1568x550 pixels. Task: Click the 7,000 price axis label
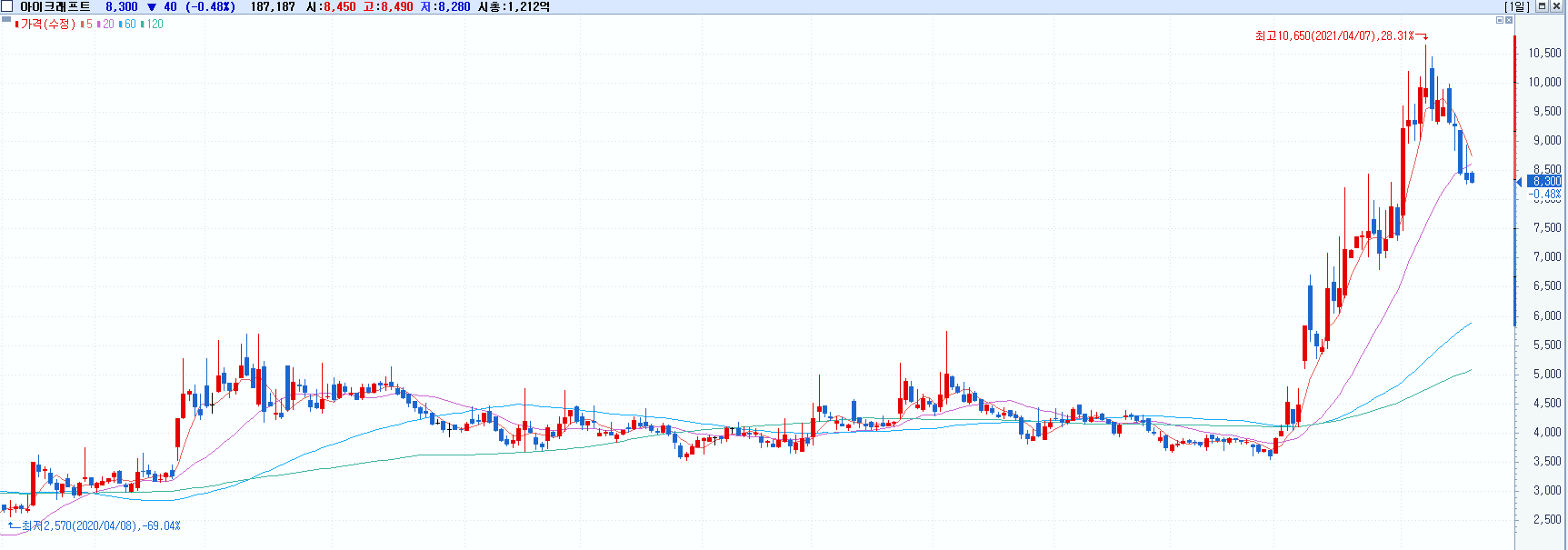click(1547, 256)
